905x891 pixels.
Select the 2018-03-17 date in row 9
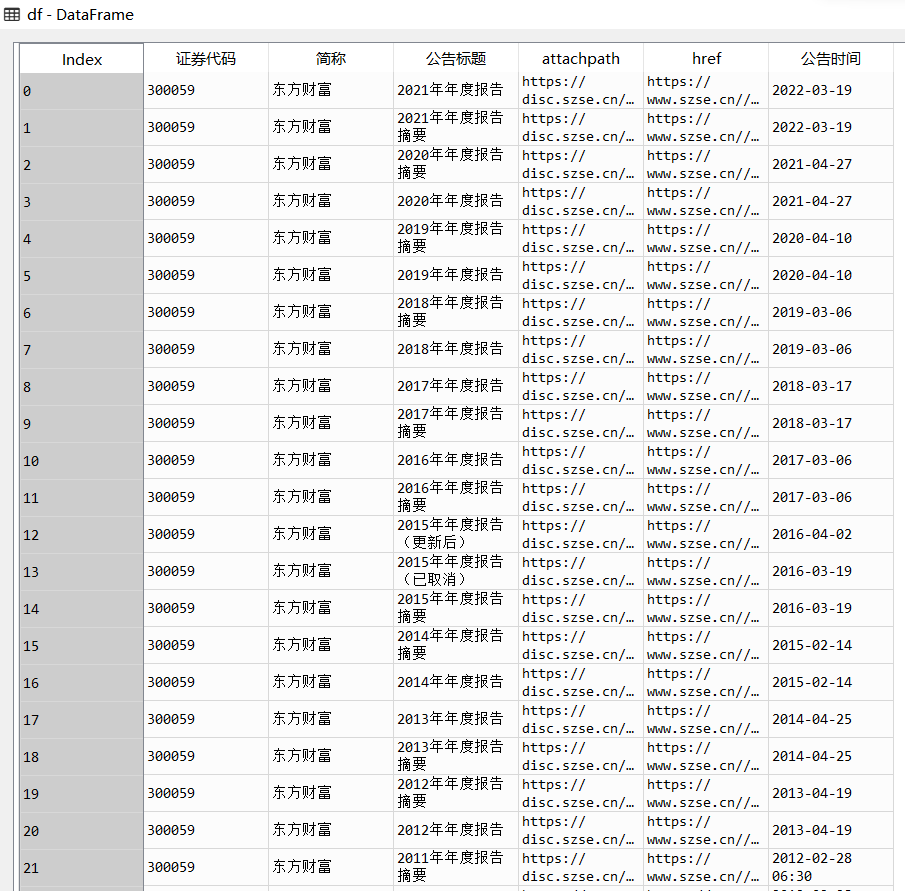point(831,423)
